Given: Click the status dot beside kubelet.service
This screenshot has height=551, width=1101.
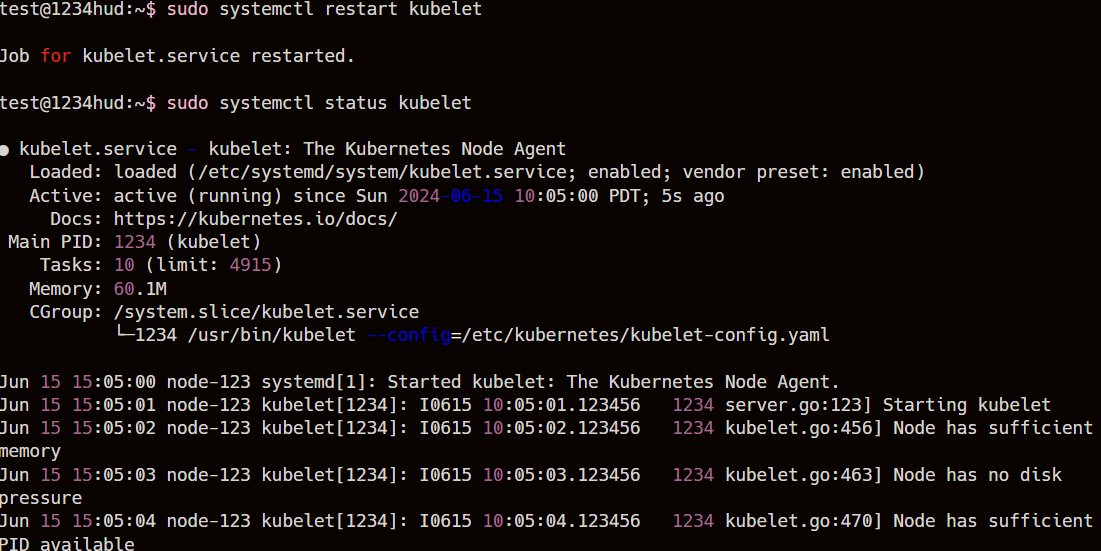Looking at the screenshot, I should (x=5, y=150).
